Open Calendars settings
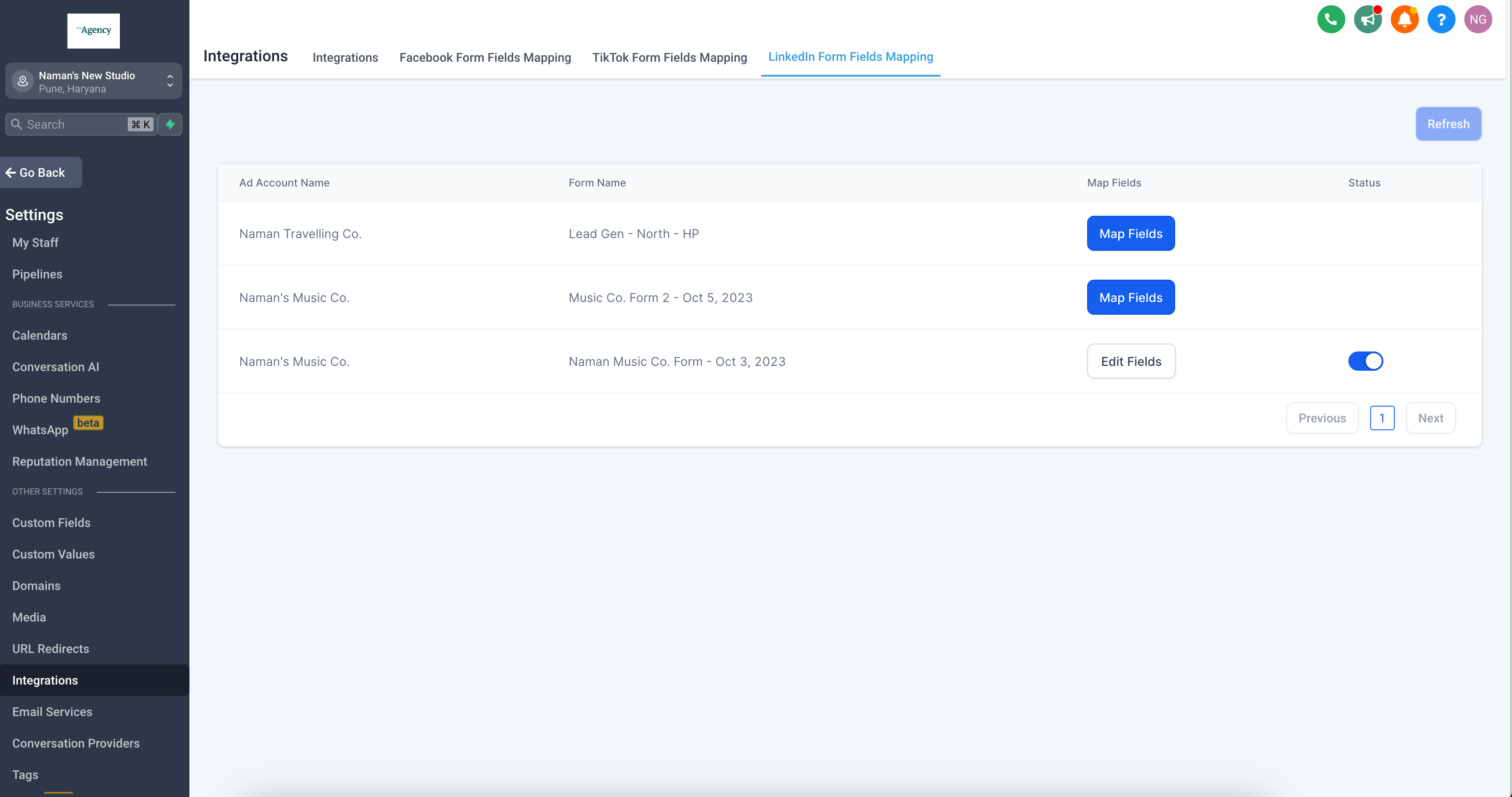The image size is (1512, 797). coord(39,335)
